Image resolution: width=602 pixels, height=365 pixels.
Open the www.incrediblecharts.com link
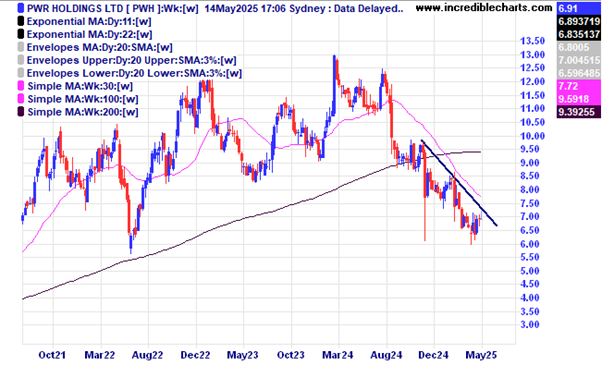click(x=484, y=8)
